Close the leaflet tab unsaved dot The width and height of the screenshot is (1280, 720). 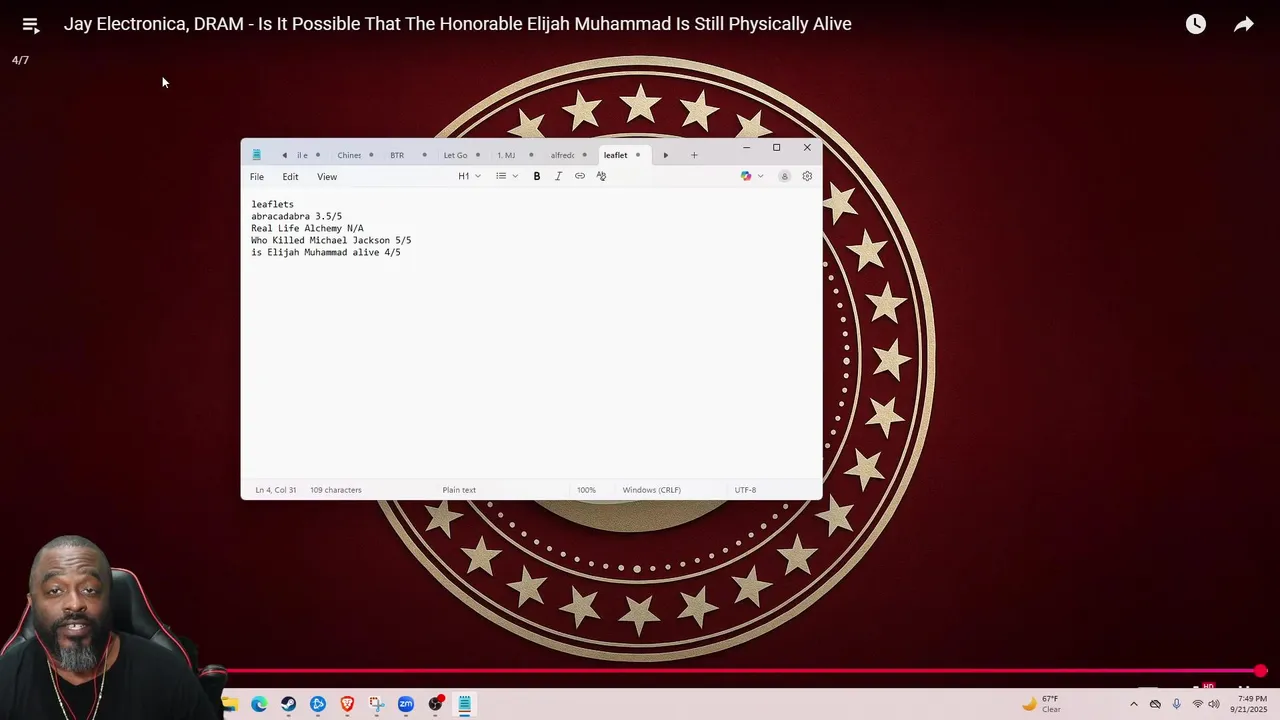coord(638,155)
